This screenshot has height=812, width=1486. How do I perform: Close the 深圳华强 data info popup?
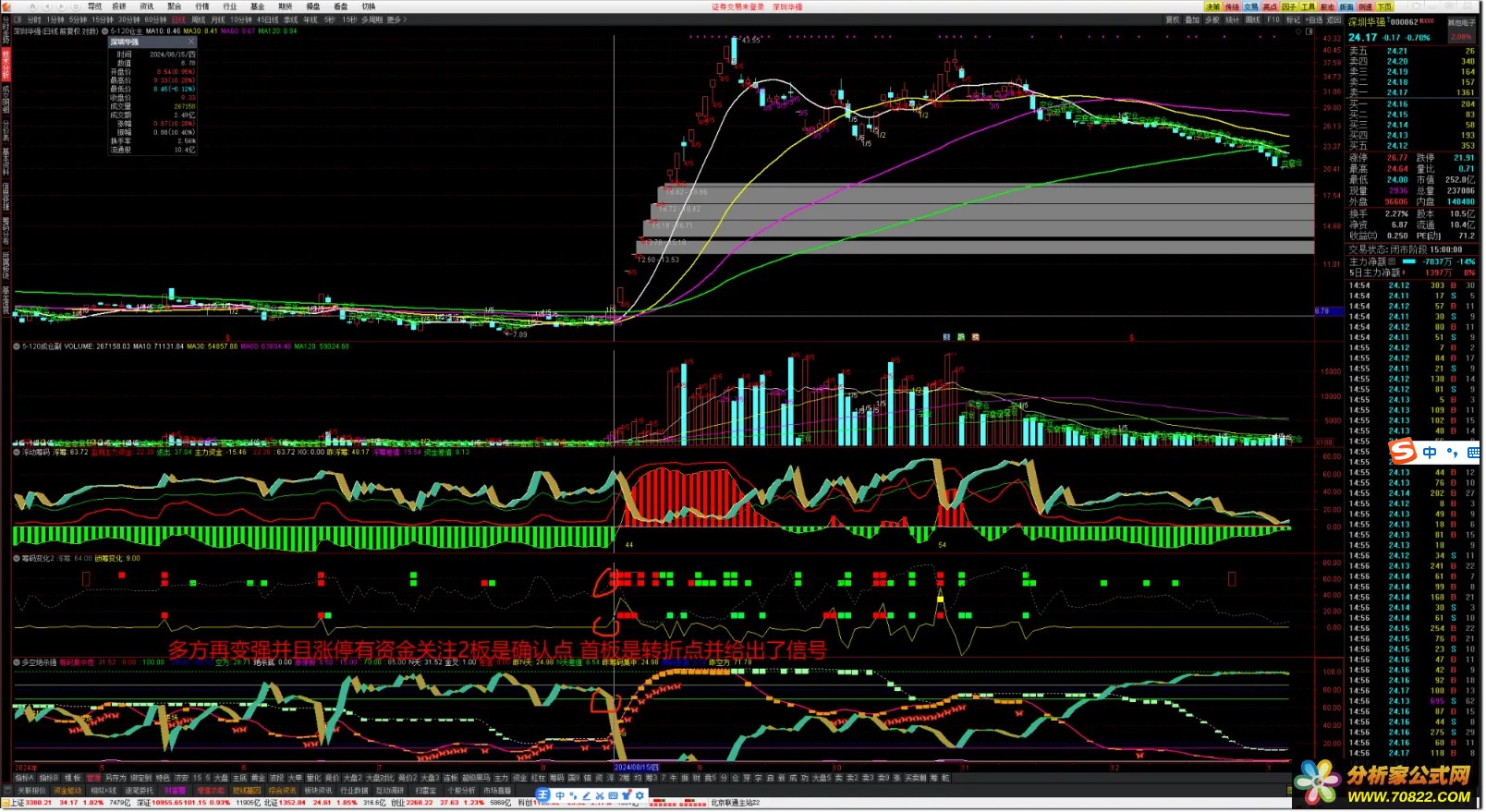[191, 42]
